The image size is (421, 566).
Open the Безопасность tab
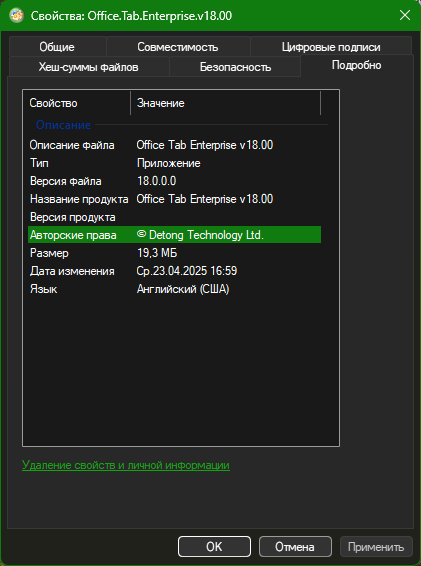(235, 67)
